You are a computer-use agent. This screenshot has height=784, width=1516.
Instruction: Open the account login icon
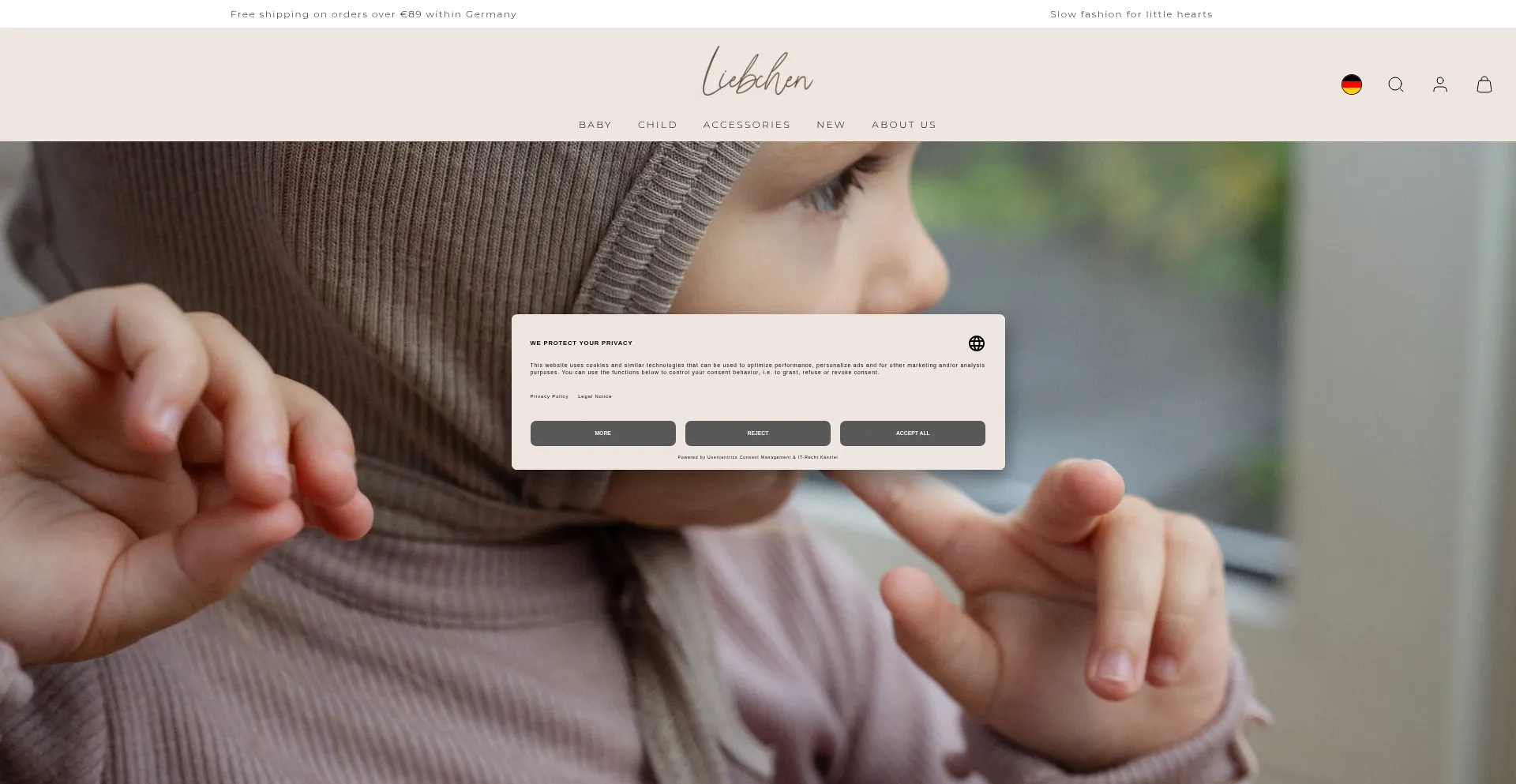pos(1439,84)
